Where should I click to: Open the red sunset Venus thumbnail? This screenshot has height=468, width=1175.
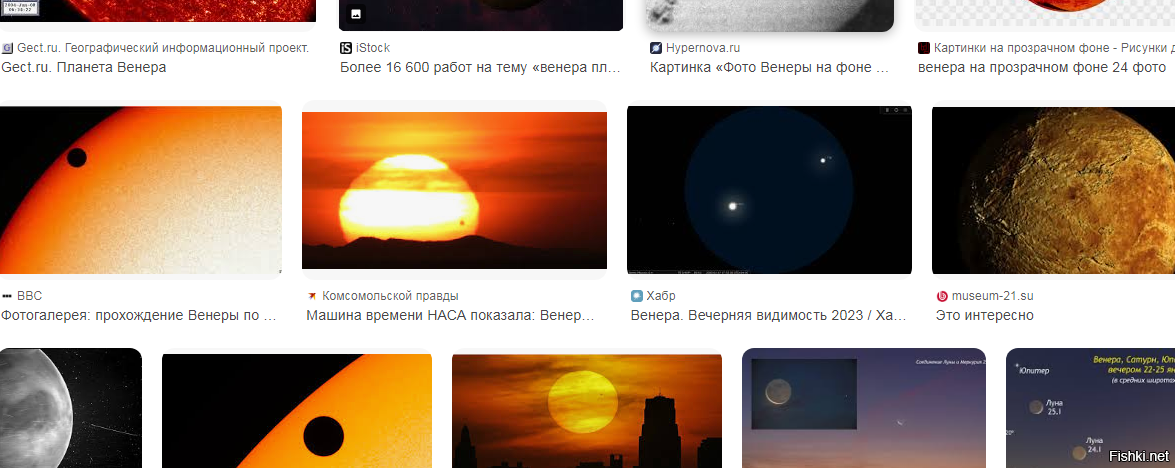coord(454,190)
